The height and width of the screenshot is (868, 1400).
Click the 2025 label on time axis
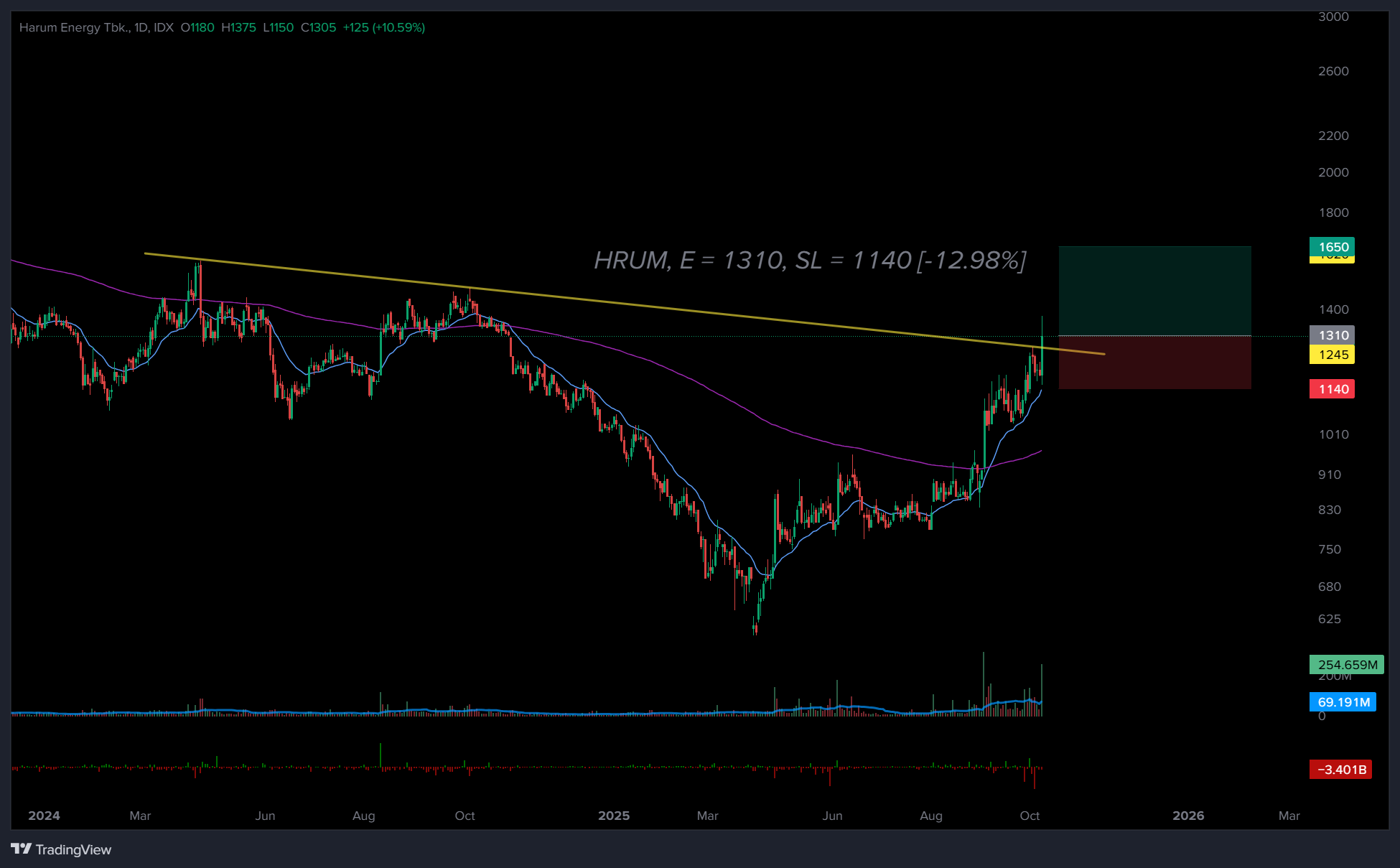614,816
